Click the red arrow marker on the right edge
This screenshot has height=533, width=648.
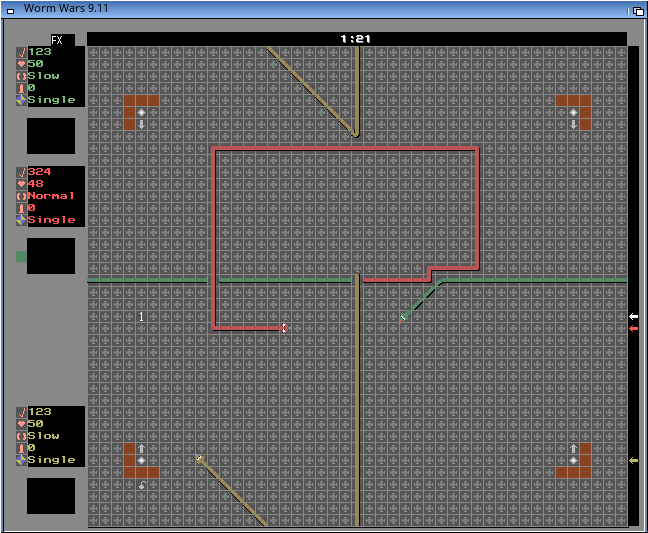(x=633, y=328)
